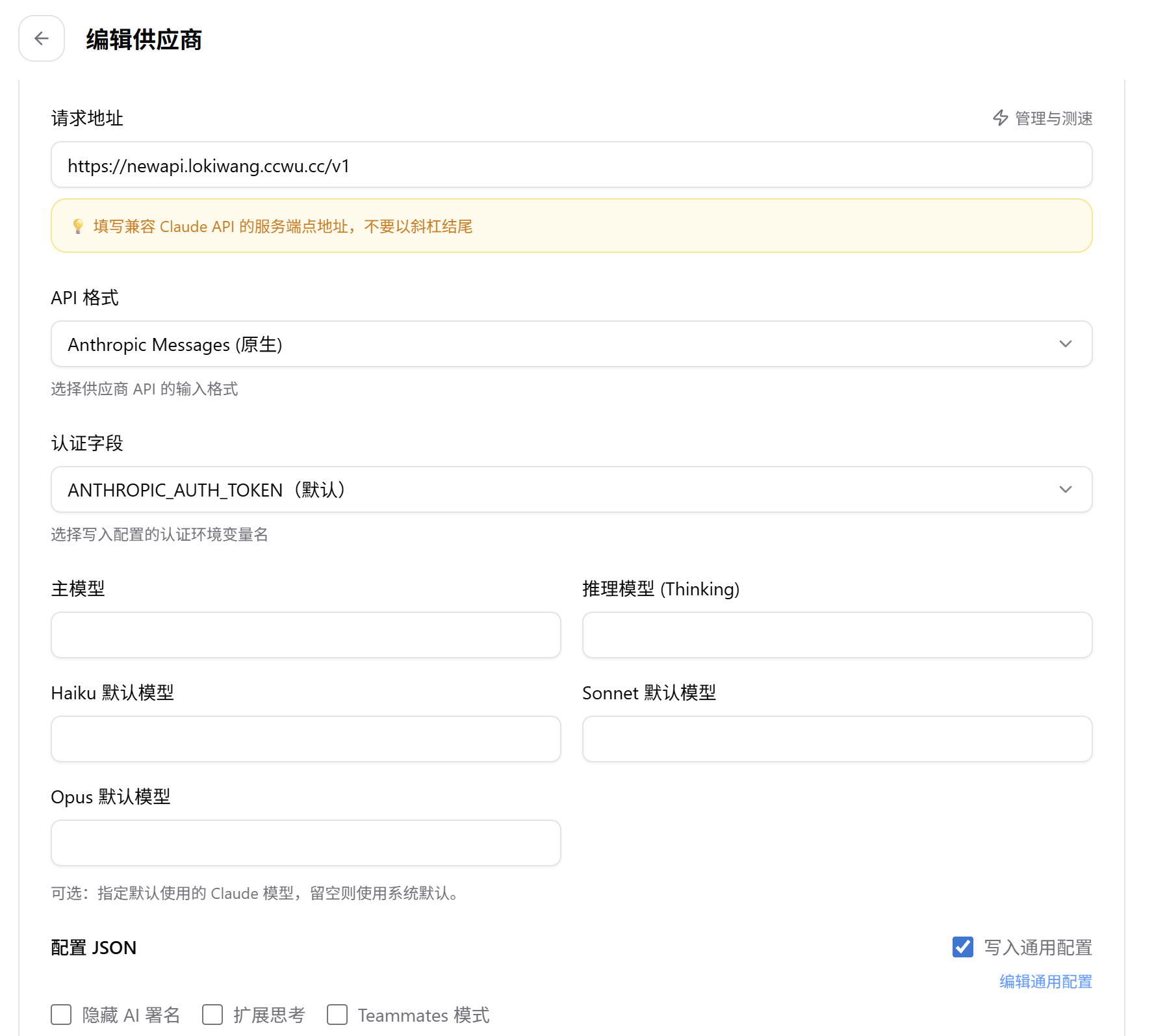Click the 编辑供应商 page title
The height and width of the screenshot is (1036, 1154).
tap(144, 39)
